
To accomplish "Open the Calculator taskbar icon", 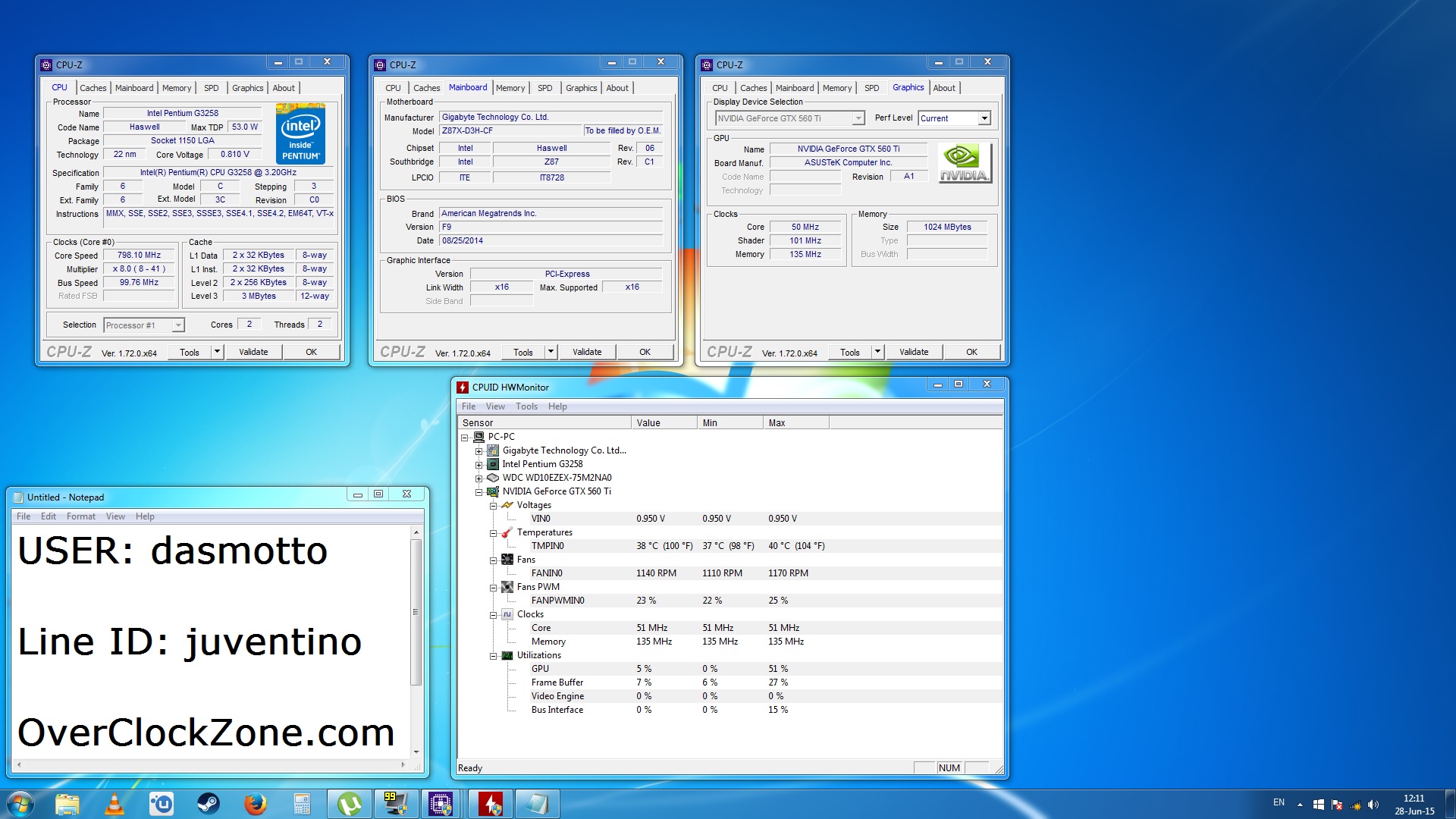I will point(302,804).
